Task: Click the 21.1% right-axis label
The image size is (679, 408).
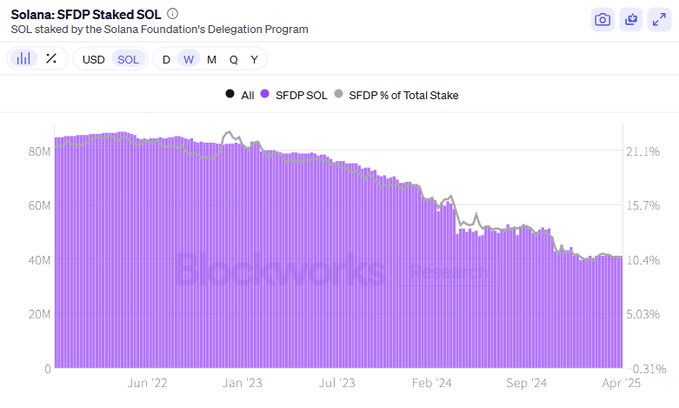Action: tap(643, 152)
